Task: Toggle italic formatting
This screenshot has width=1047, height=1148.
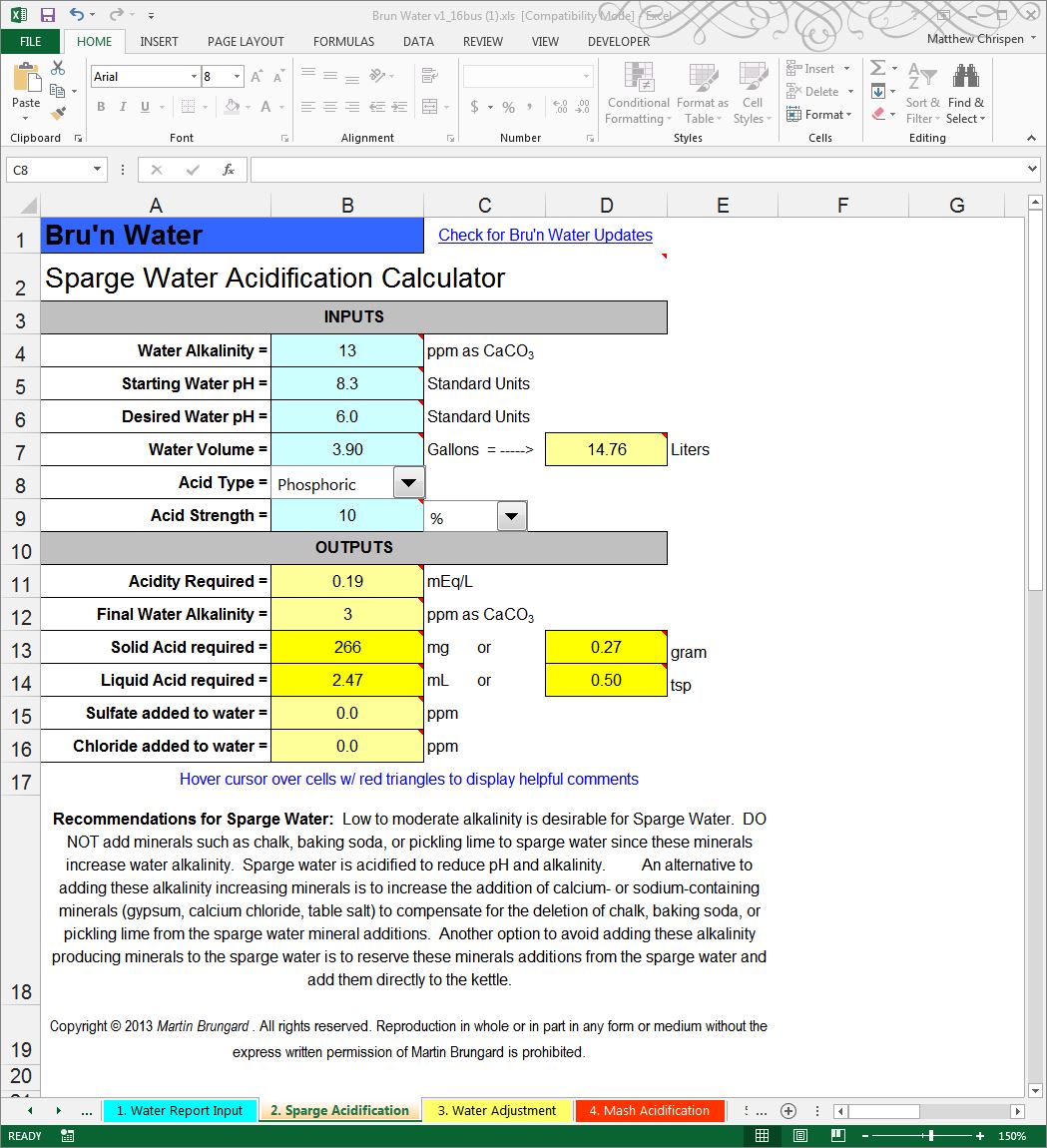Action: pyautogui.click(x=123, y=106)
